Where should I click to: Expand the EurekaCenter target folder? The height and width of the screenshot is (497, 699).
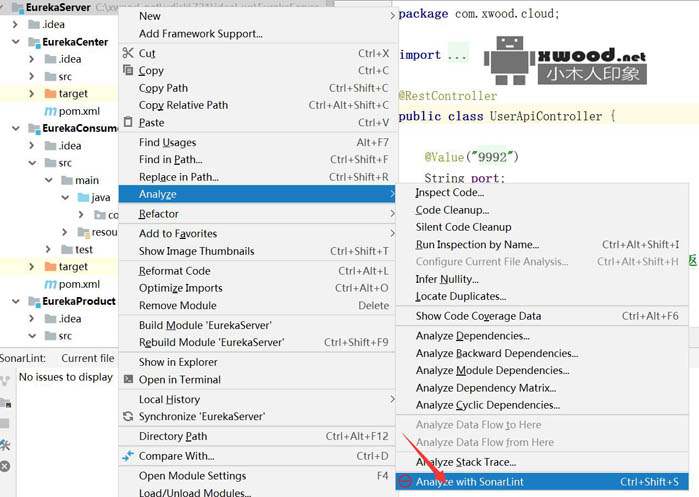32,94
